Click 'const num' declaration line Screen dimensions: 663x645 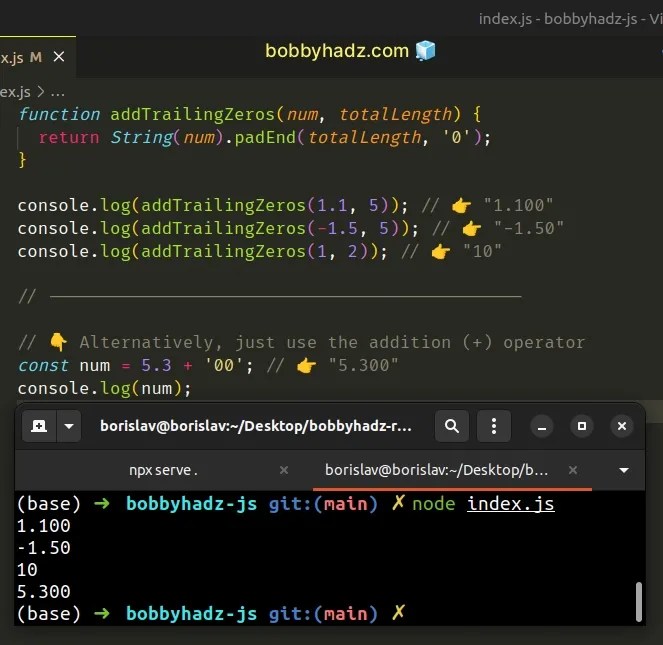(208, 365)
